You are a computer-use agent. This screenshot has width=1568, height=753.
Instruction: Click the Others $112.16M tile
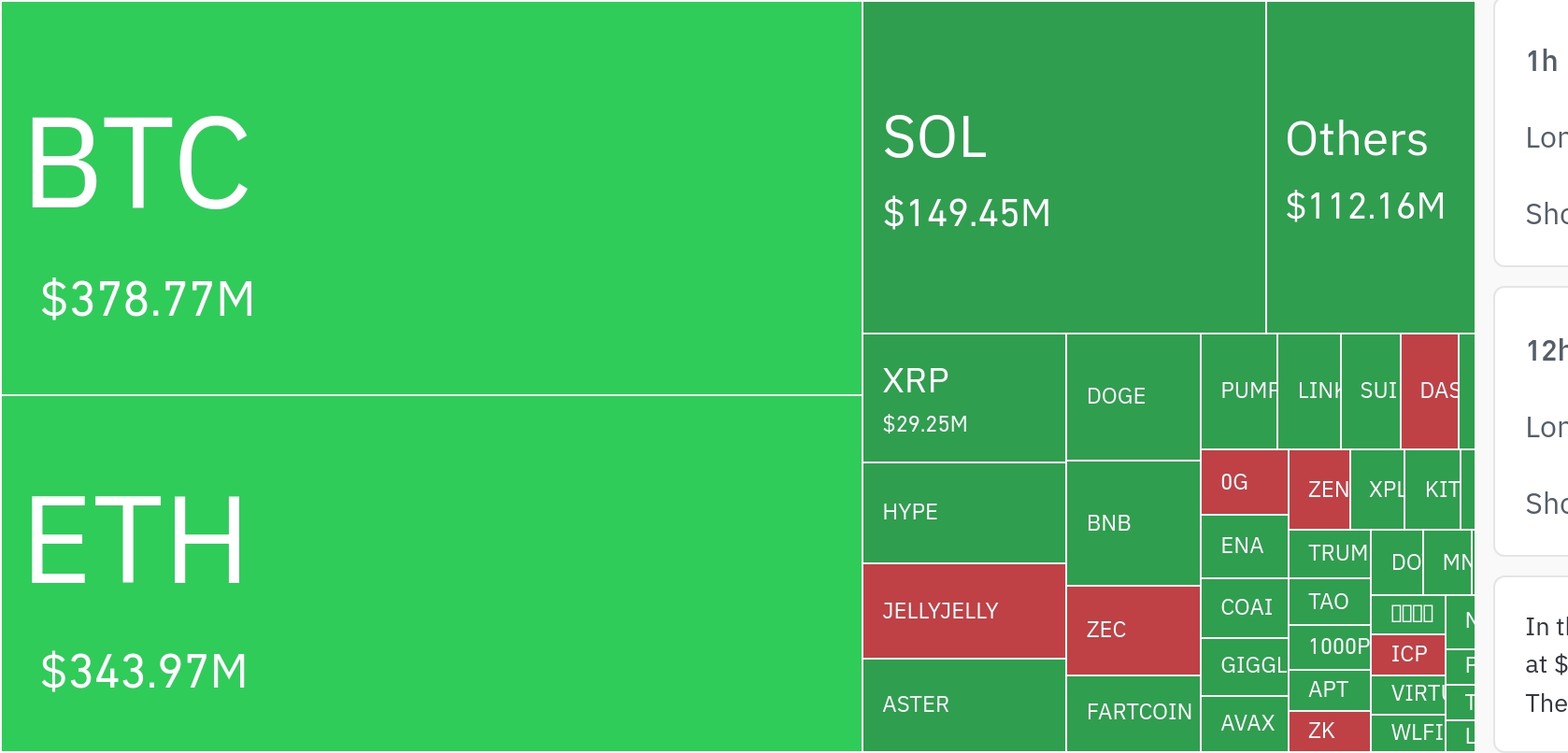pos(1370,167)
